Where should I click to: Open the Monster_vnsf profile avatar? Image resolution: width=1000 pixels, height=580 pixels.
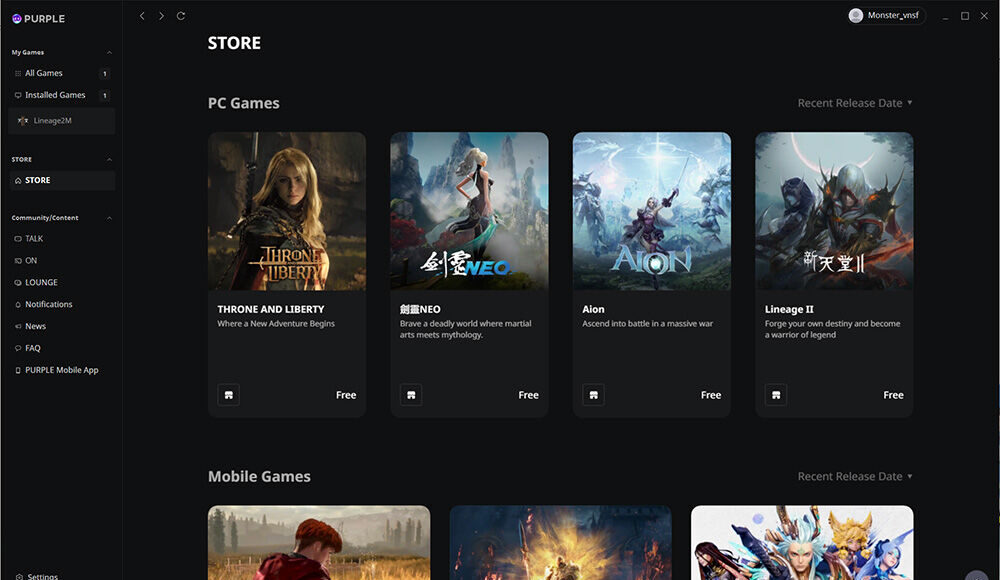tap(856, 15)
